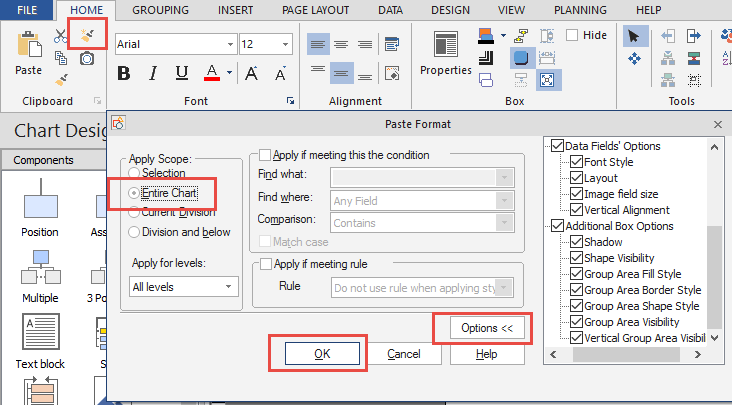Click the Position component icon
This screenshot has height=405, width=732.
pyautogui.click(x=41, y=199)
